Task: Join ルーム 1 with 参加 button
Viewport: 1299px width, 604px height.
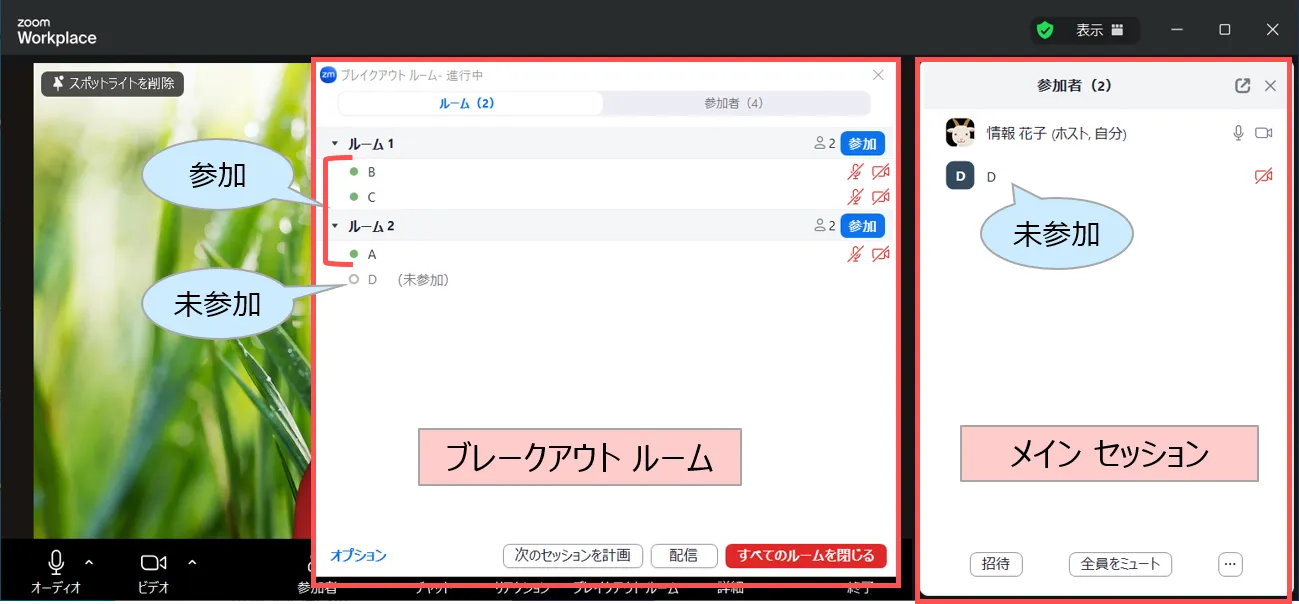Action: click(862, 144)
